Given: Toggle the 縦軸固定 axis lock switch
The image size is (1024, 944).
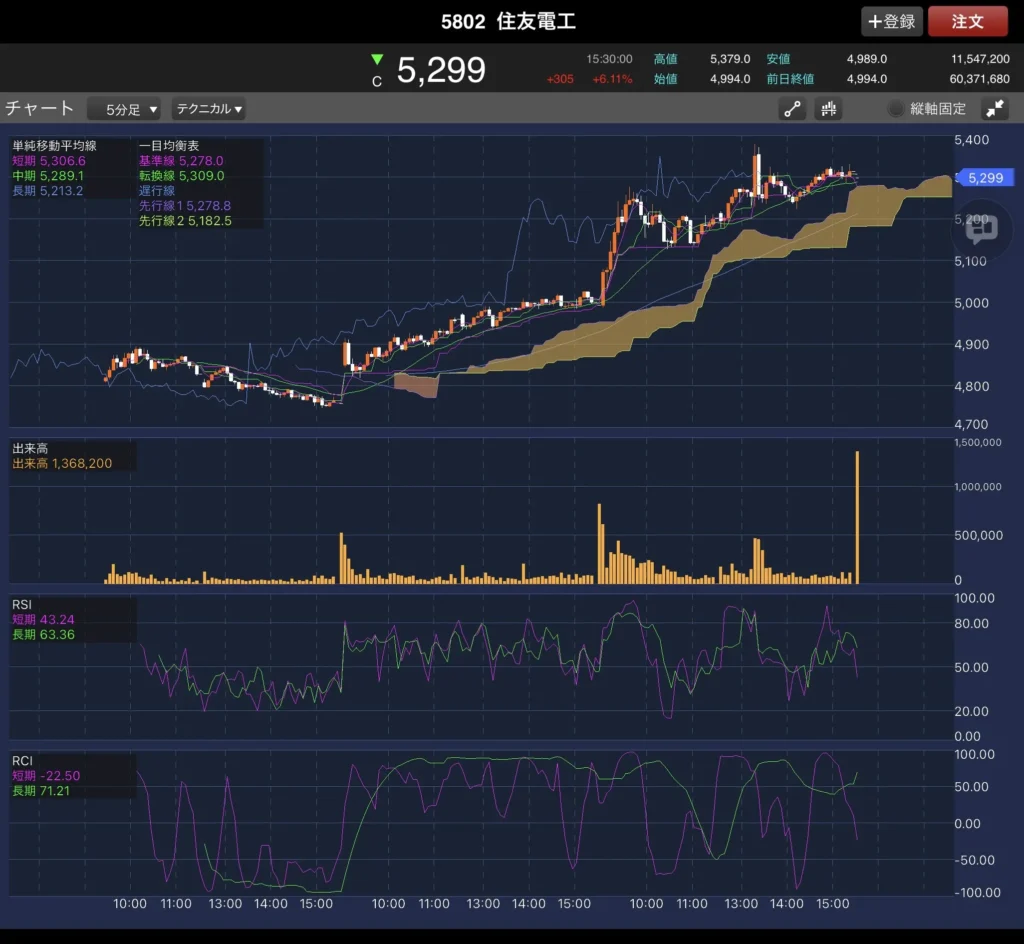Looking at the screenshot, I should [x=896, y=109].
